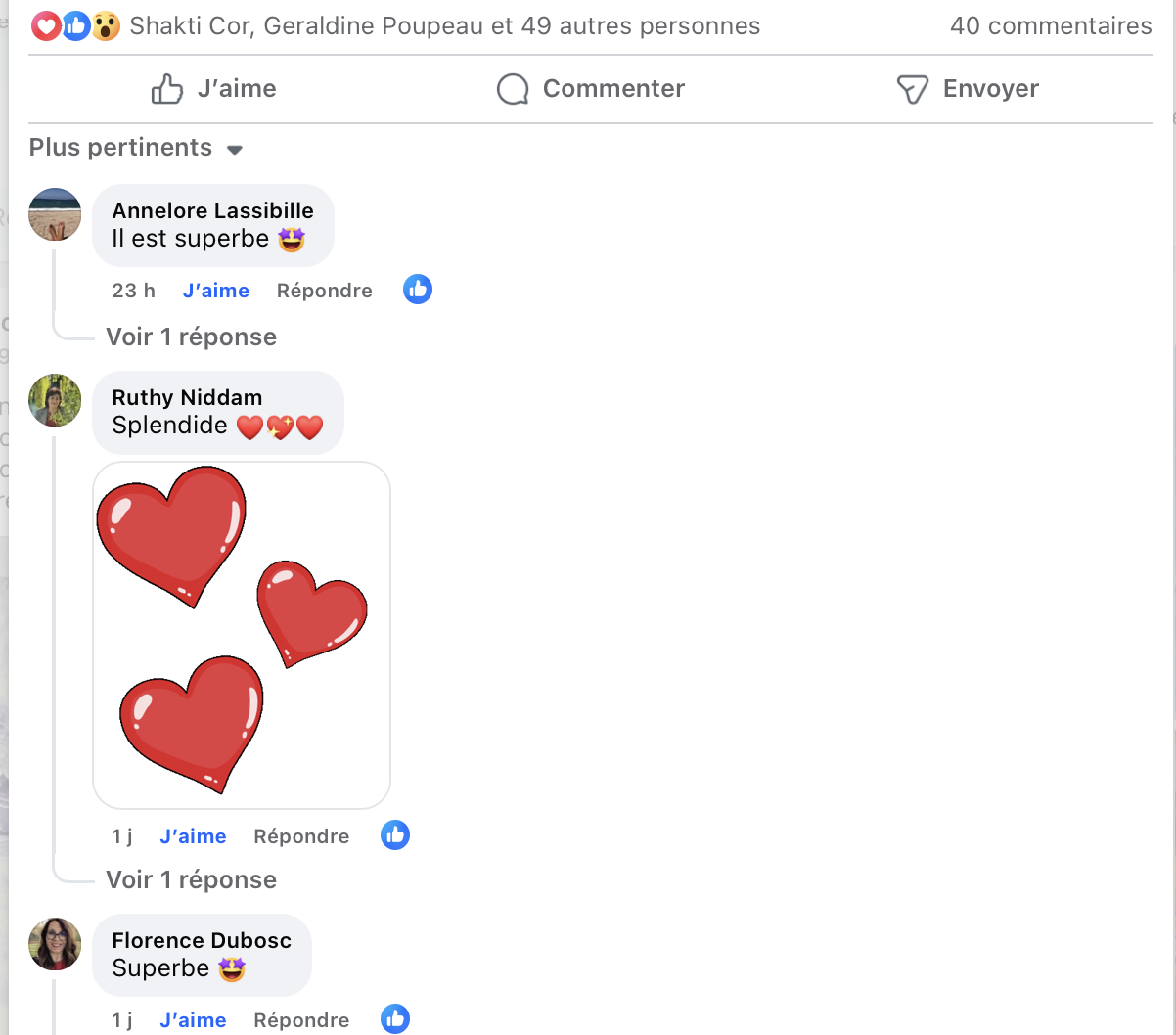The width and height of the screenshot is (1176, 1035).
Task: Click Répondre on Annelore Lassibille's comment
Action: pyautogui.click(x=325, y=291)
